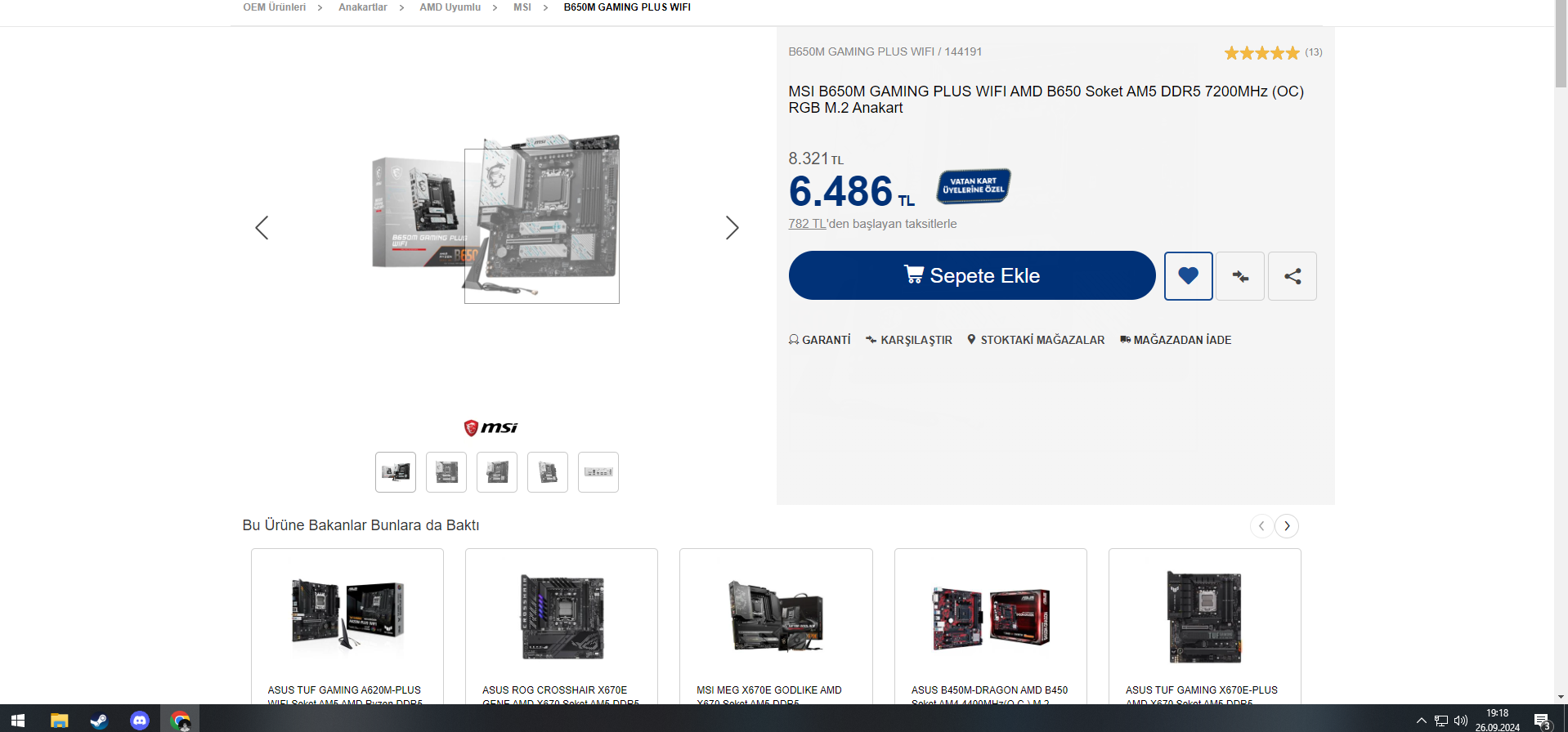Click the main motherboard product image
Image resolution: width=1568 pixels, height=732 pixels.
pos(496,217)
